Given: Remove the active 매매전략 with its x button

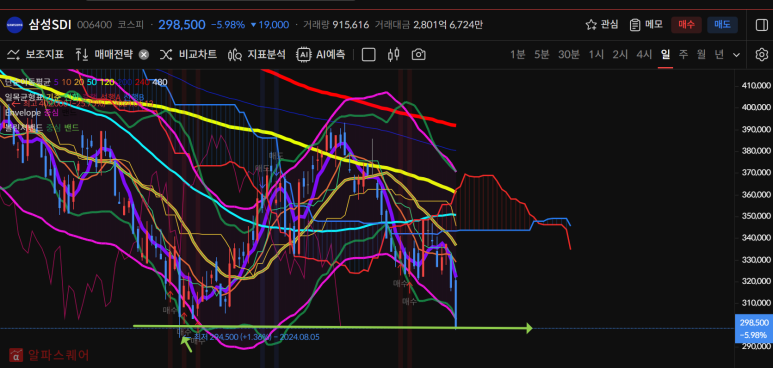Looking at the screenshot, I should [143, 54].
